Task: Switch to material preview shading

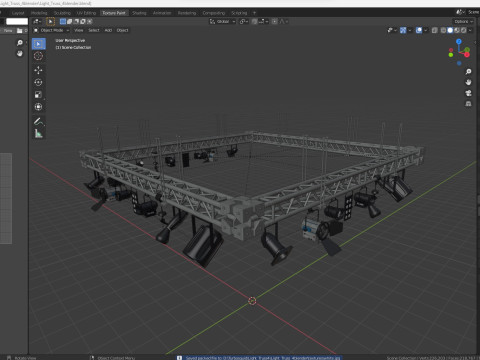Action: [x=457, y=30]
